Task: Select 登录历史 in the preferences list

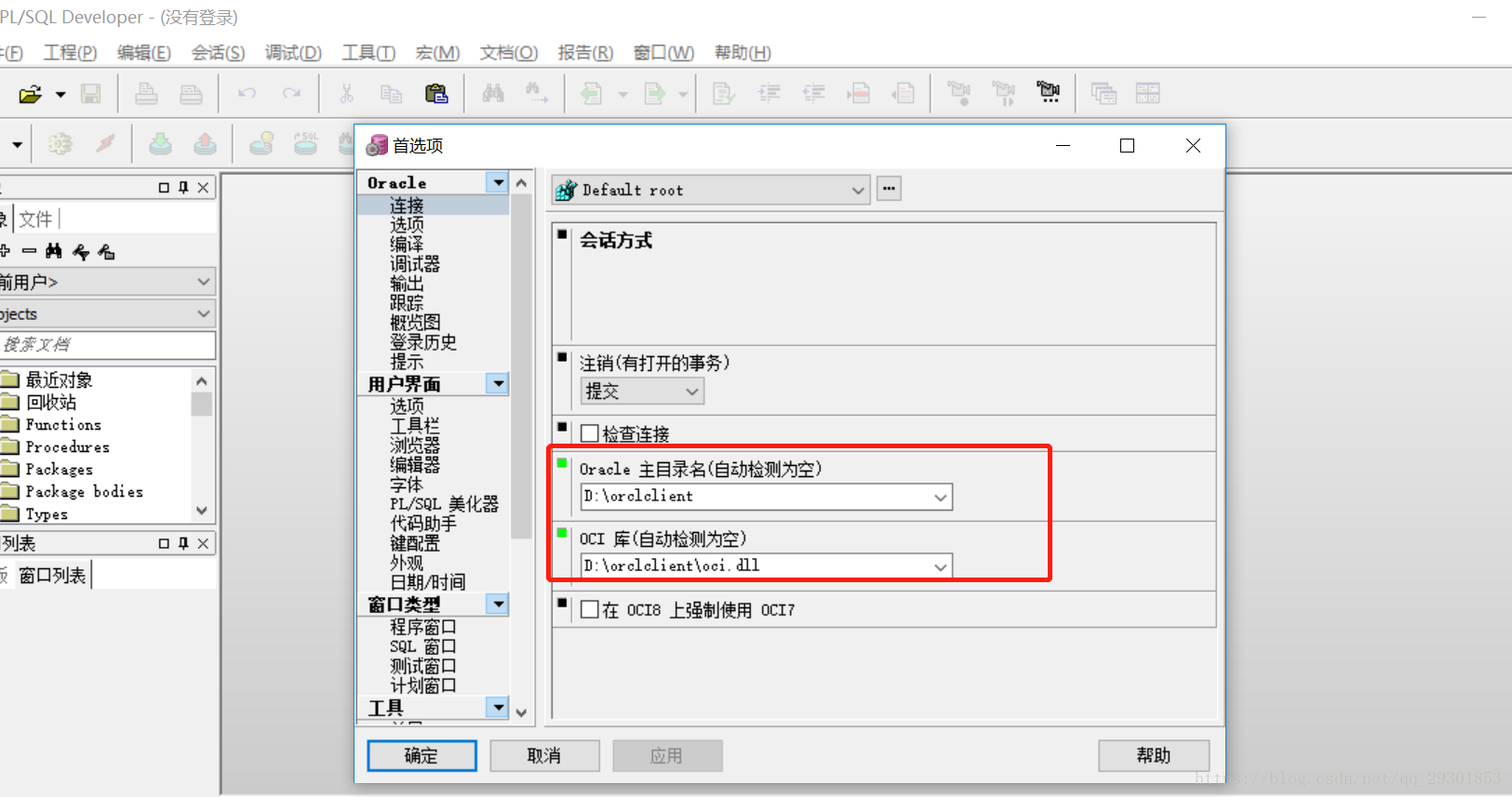Action: (x=423, y=342)
